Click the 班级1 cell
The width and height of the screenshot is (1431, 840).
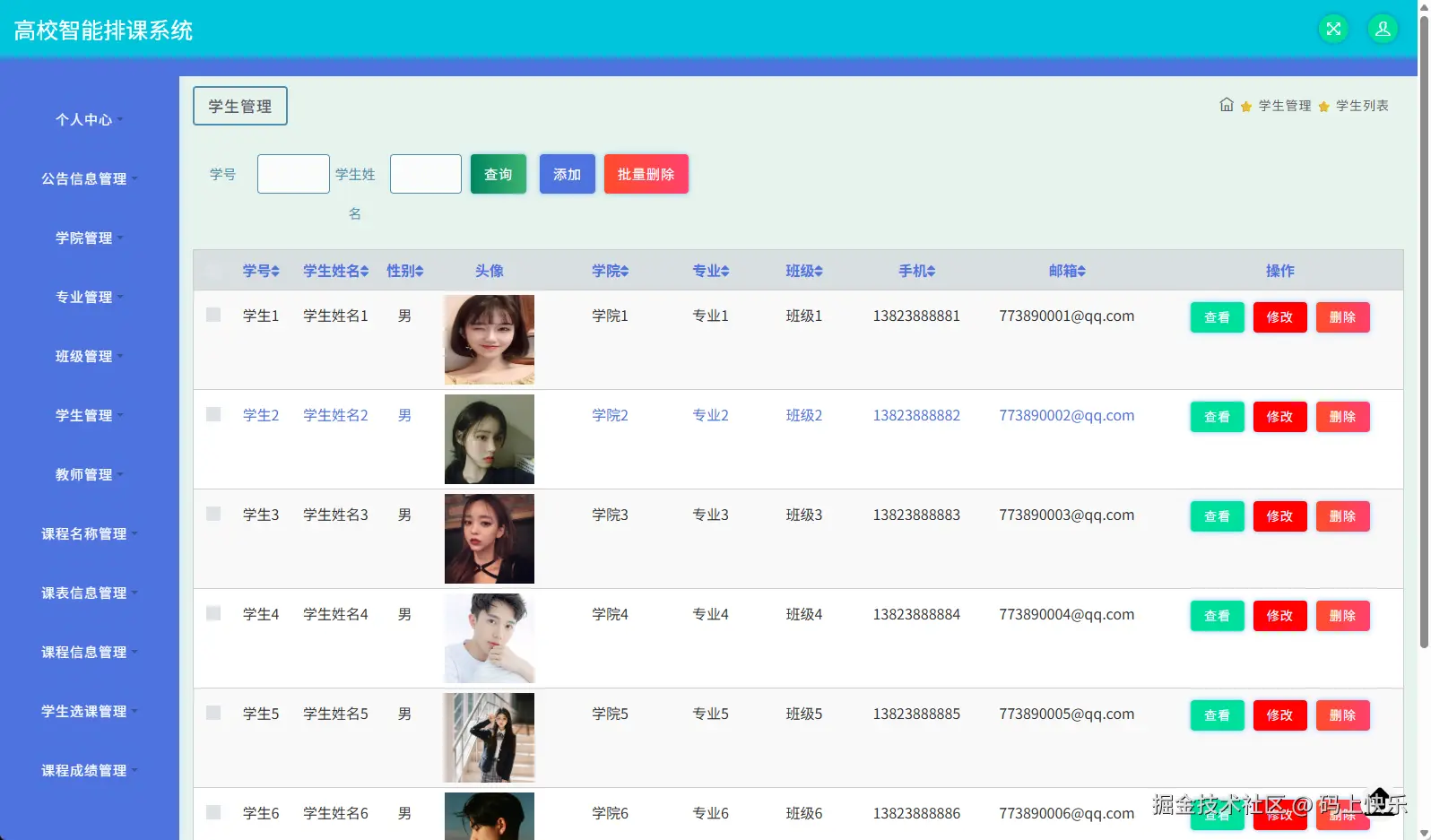click(804, 316)
